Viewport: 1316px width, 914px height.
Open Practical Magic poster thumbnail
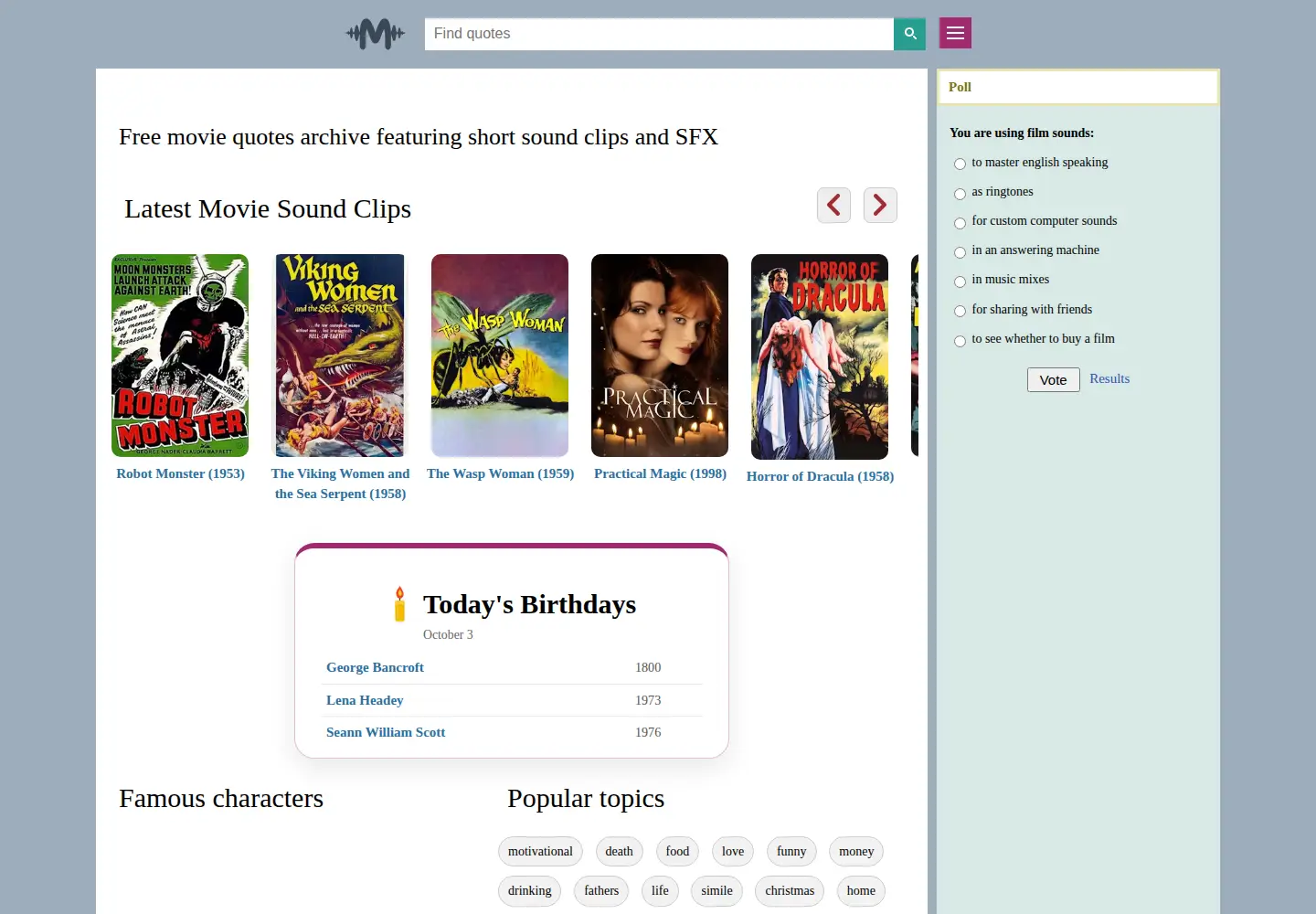click(x=660, y=356)
